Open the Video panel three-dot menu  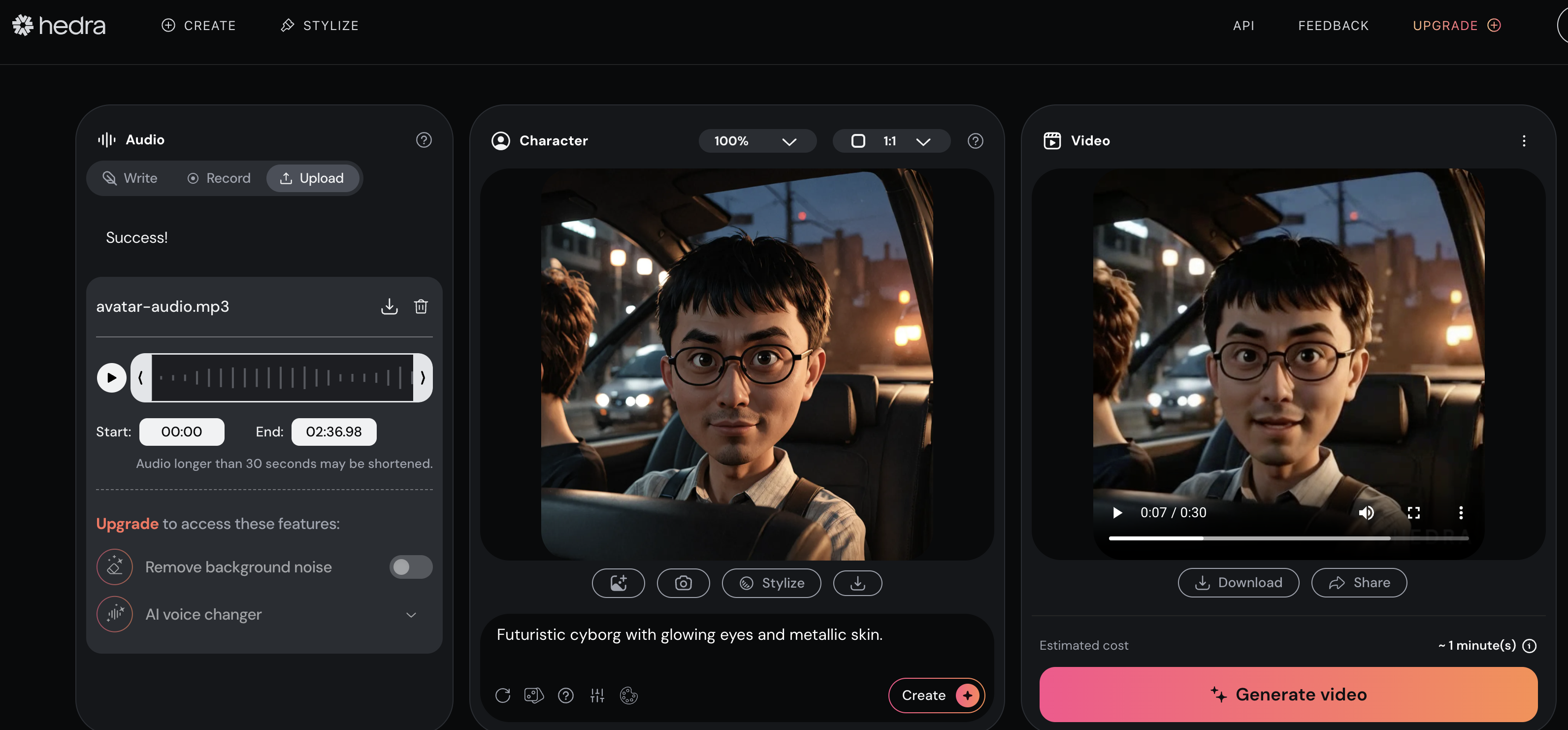point(1524,141)
